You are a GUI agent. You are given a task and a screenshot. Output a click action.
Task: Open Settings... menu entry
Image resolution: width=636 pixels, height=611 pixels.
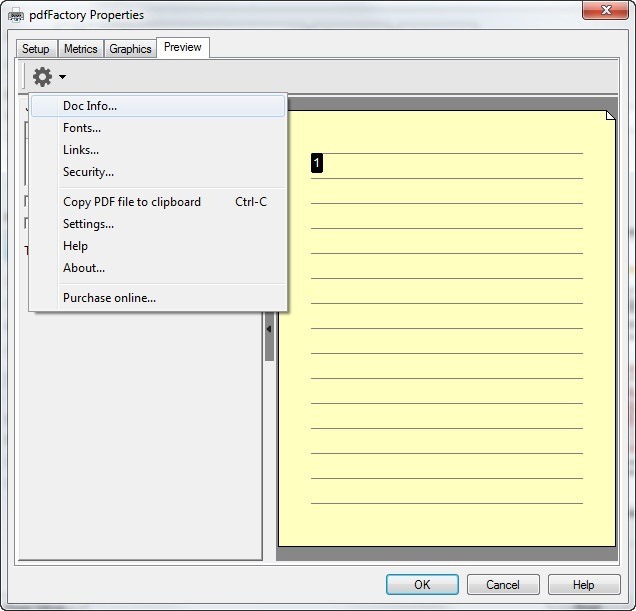tap(158, 224)
